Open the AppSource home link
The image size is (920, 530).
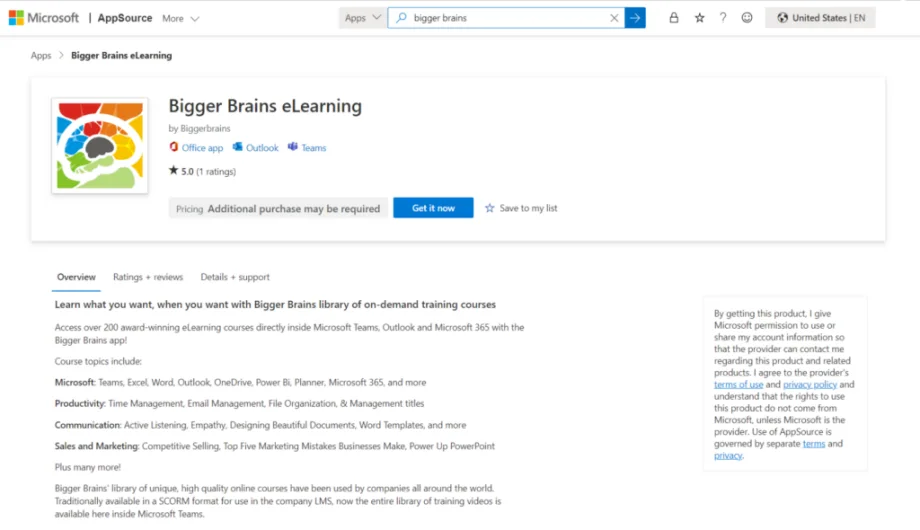coord(125,18)
